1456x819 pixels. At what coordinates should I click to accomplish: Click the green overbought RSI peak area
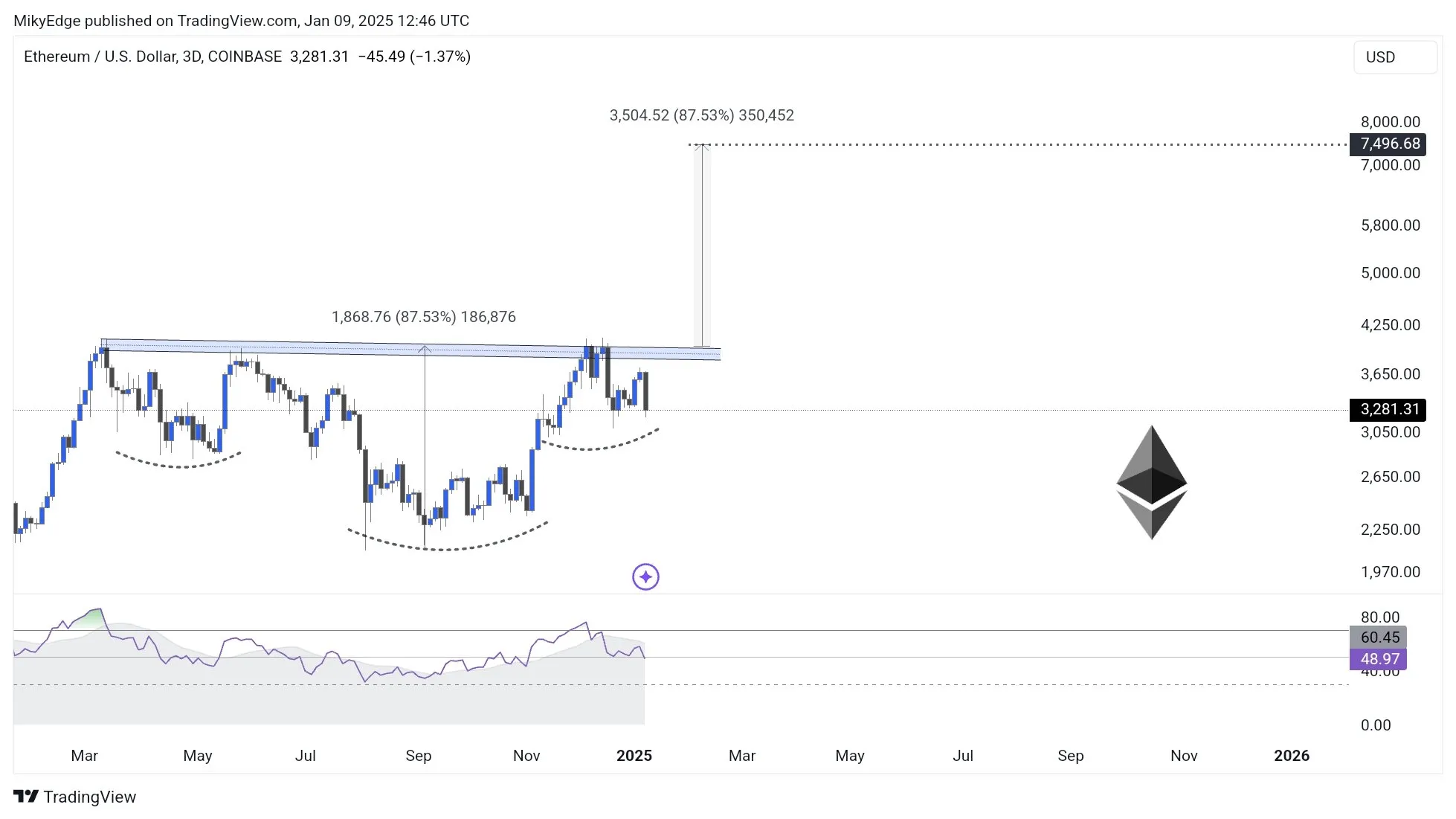pyautogui.click(x=91, y=617)
